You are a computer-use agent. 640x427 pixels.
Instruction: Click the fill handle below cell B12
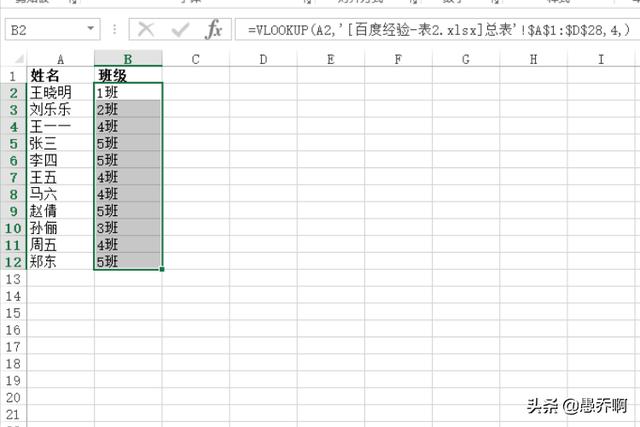(x=161, y=269)
